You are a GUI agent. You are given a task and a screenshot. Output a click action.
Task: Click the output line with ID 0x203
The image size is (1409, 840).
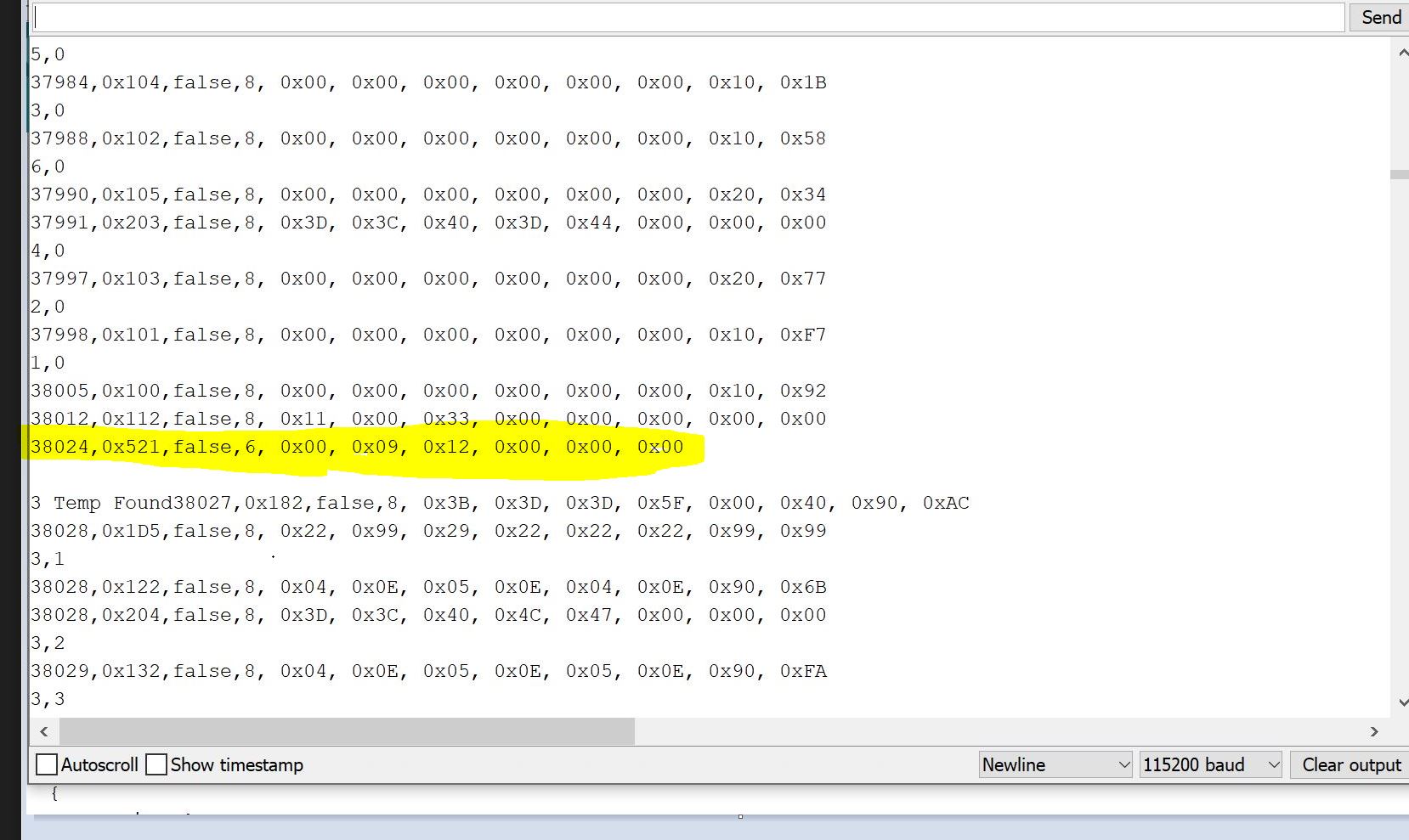pyautogui.click(x=428, y=223)
